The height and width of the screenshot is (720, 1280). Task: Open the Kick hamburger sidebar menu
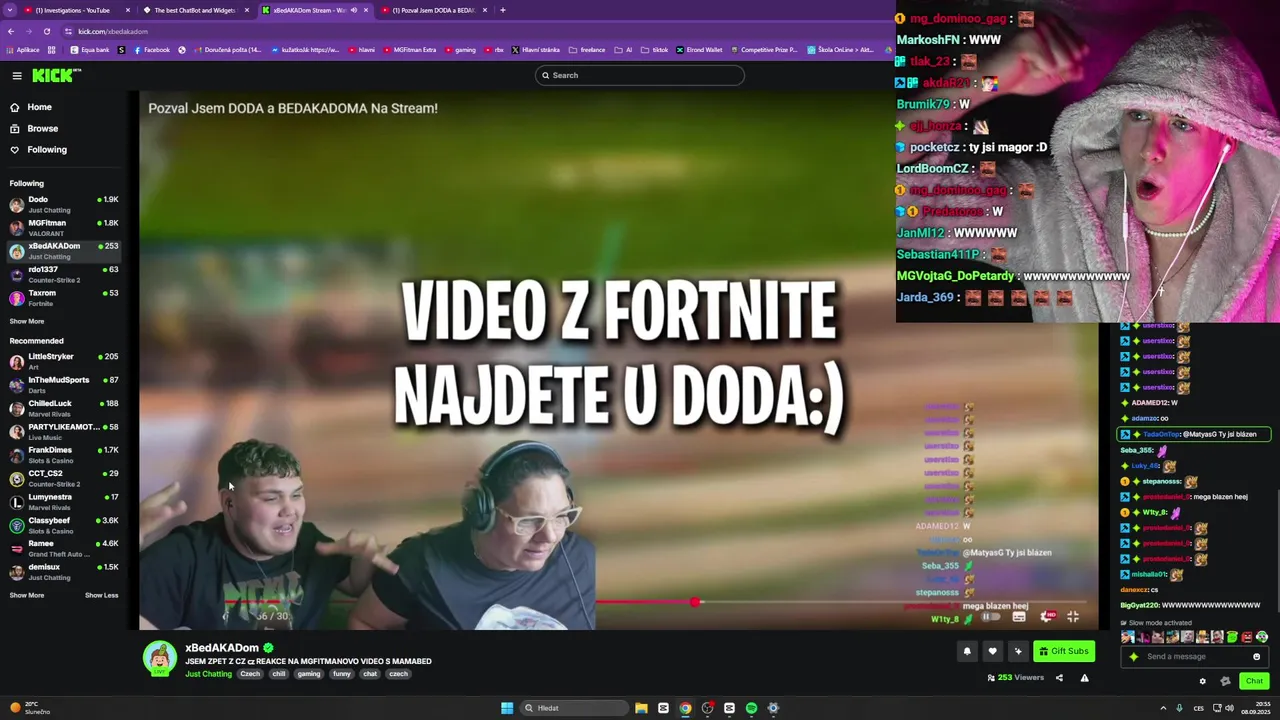pyautogui.click(x=17, y=75)
